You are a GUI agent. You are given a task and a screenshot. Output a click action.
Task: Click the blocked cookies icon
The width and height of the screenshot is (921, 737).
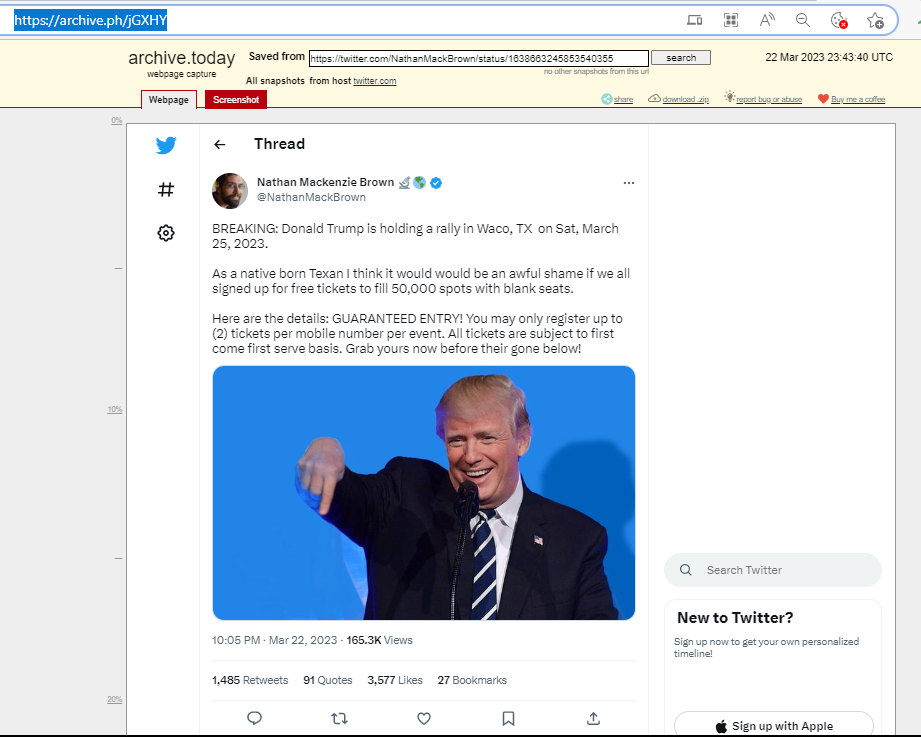(839, 21)
